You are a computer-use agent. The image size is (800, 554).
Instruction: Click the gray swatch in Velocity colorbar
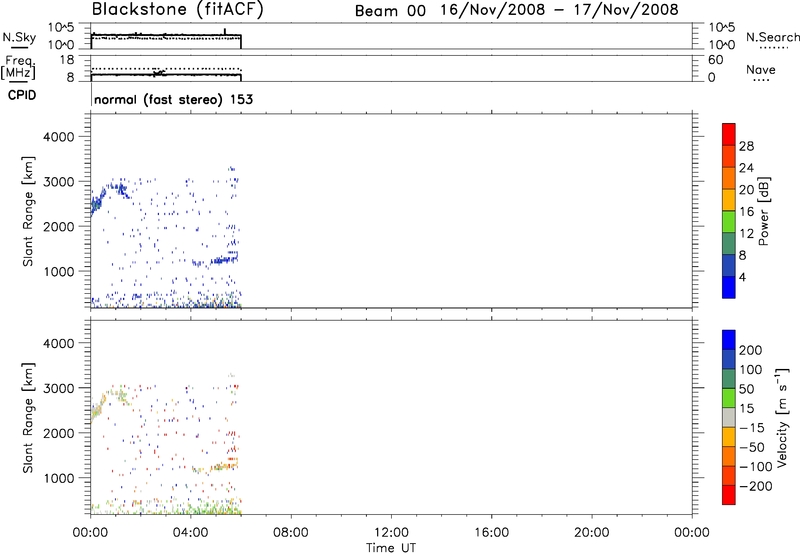[729, 417]
